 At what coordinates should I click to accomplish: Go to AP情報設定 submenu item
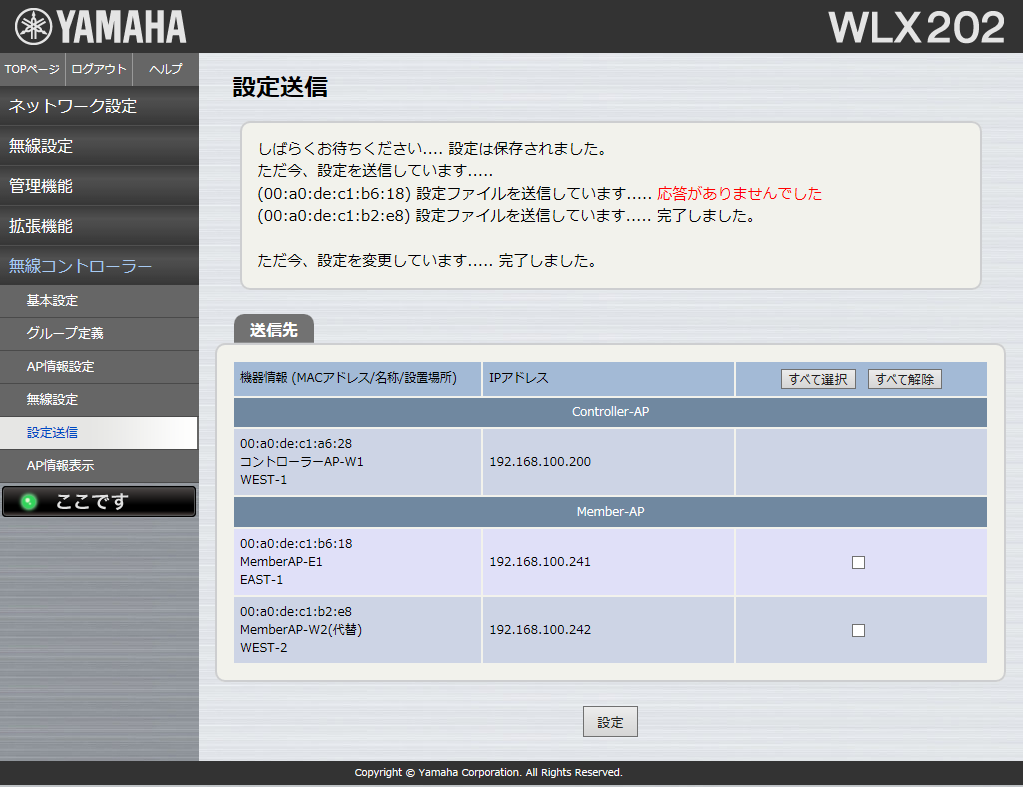99,366
